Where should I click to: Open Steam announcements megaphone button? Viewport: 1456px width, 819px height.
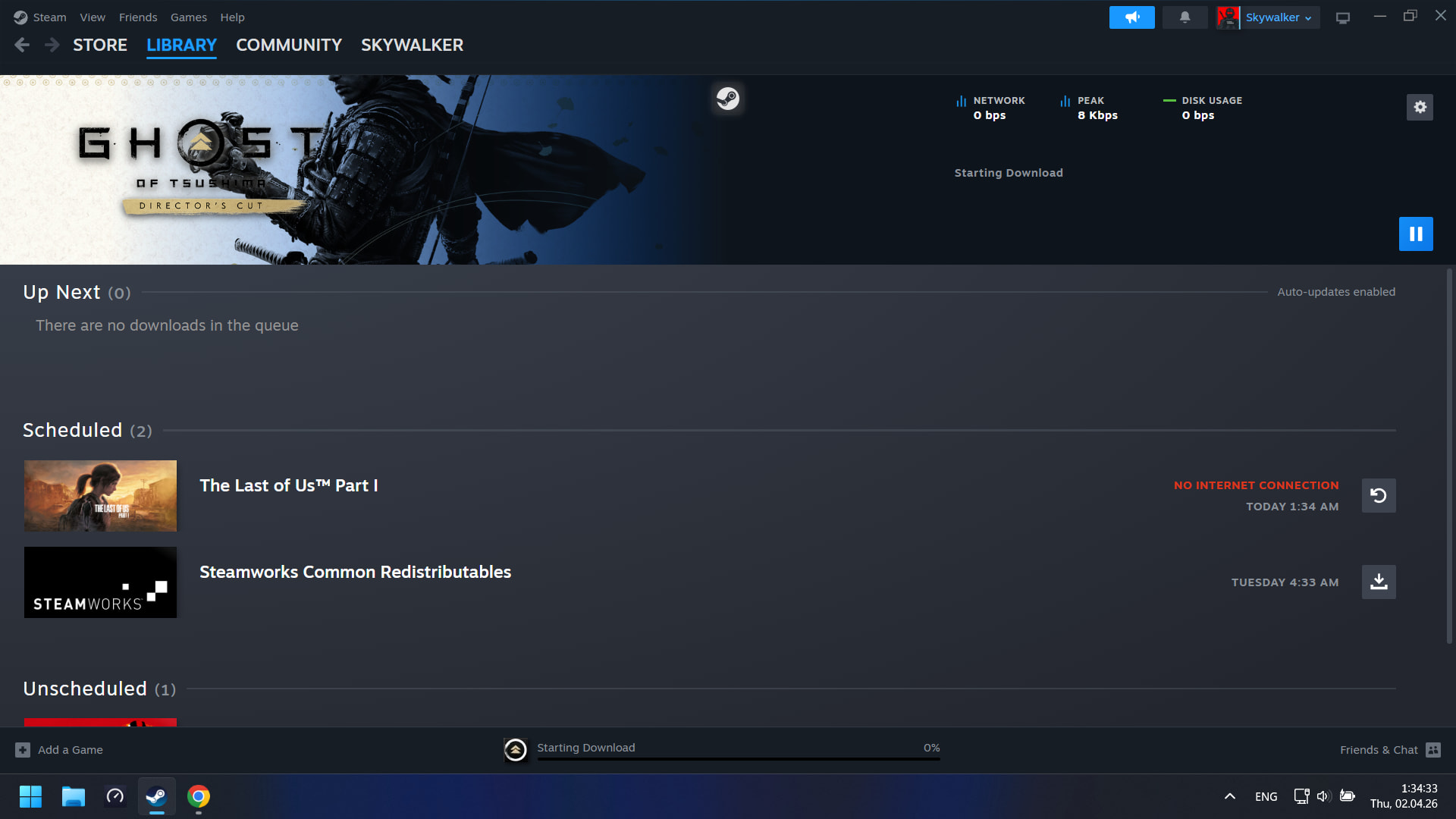pyautogui.click(x=1131, y=17)
